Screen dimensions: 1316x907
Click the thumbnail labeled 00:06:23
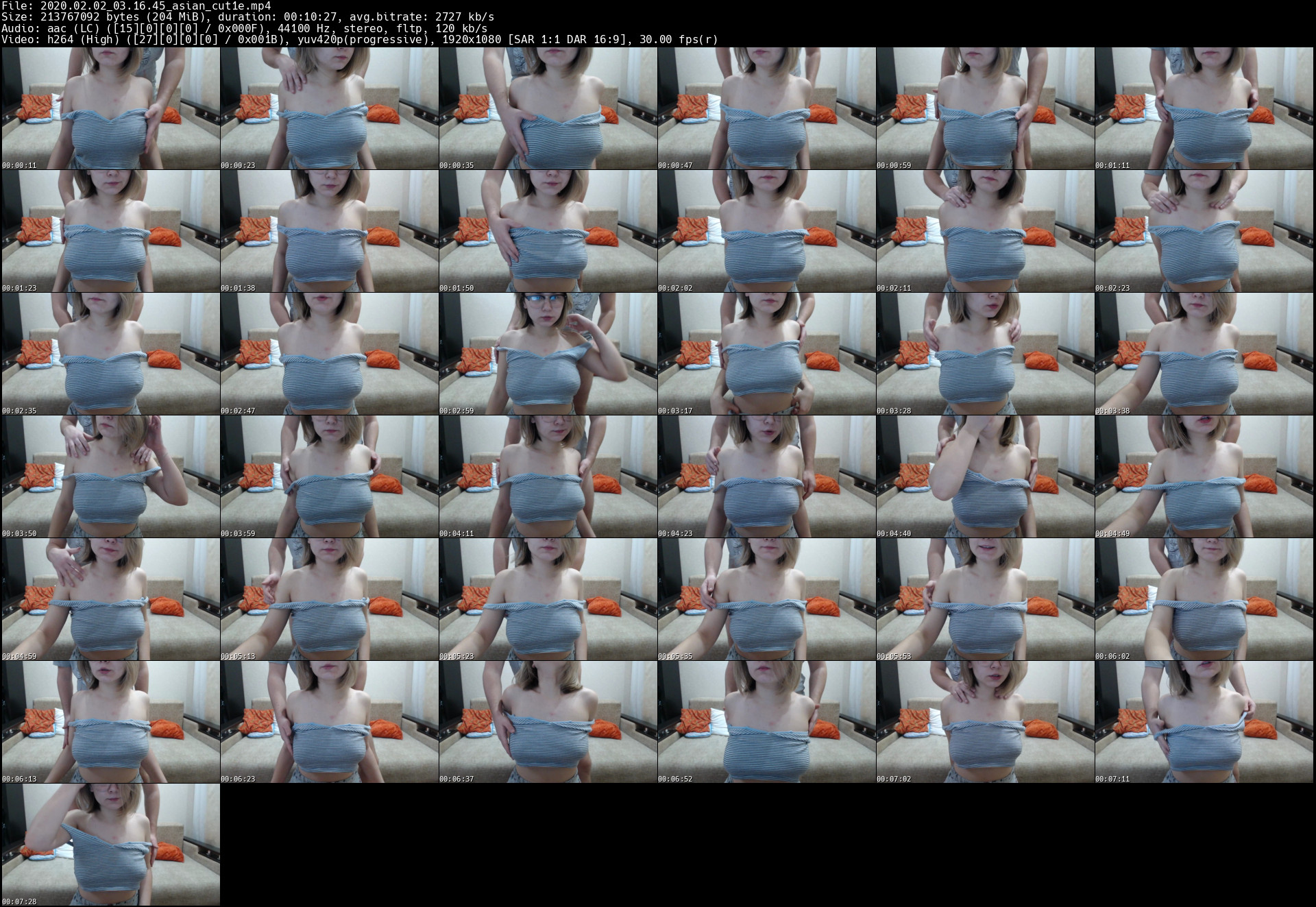point(329,722)
